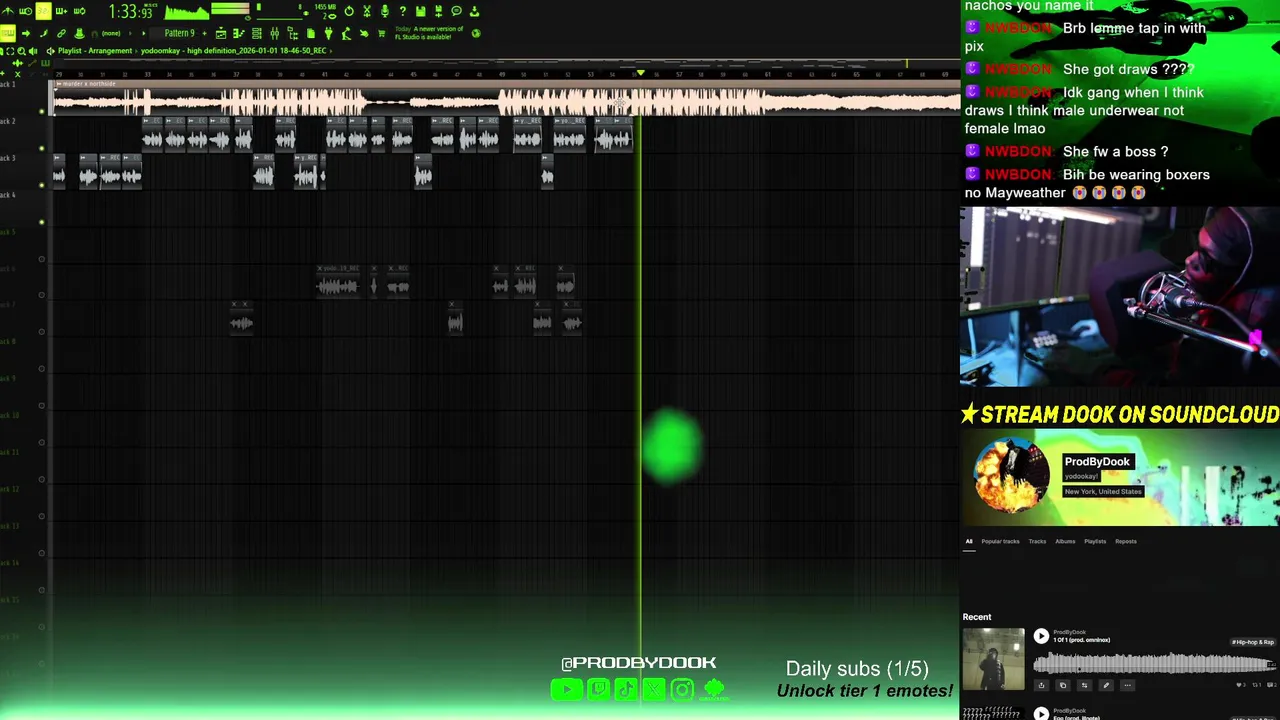This screenshot has width=1280, height=720.
Task: Click the newer FL Studio version notice
Action: tap(429, 33)
